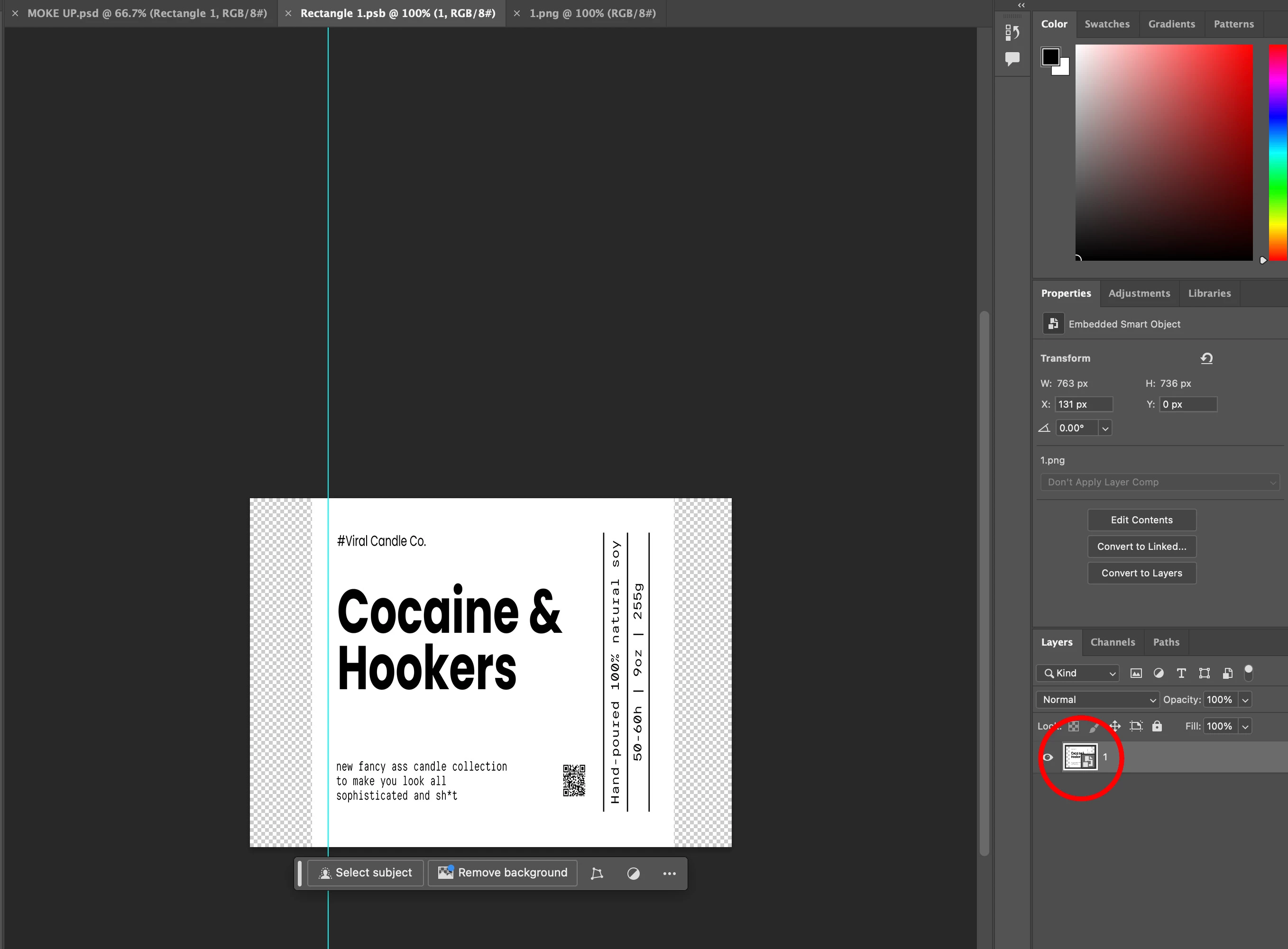Click the Edit Contents button

[1141, 520]
